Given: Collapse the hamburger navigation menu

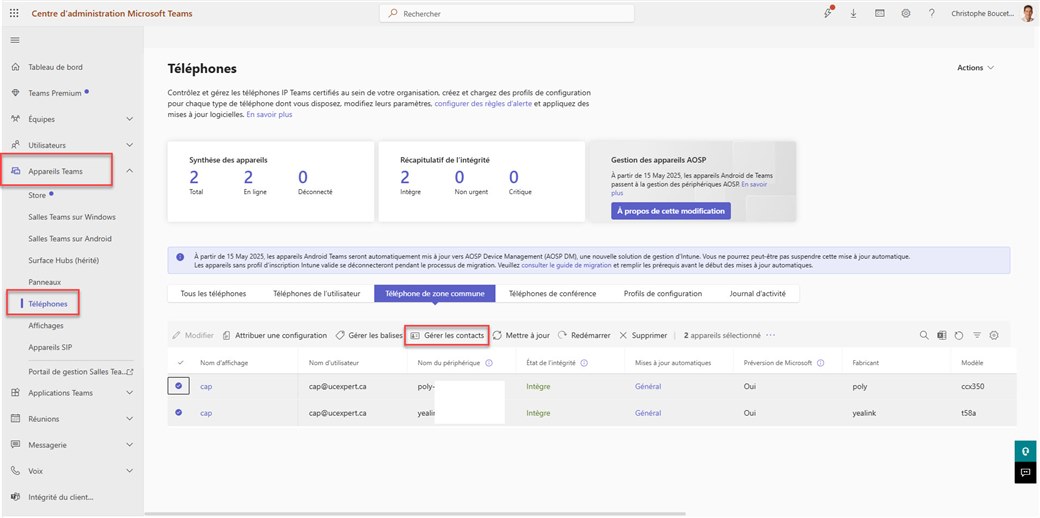Looking at the screenshot, I should (15, 40).
